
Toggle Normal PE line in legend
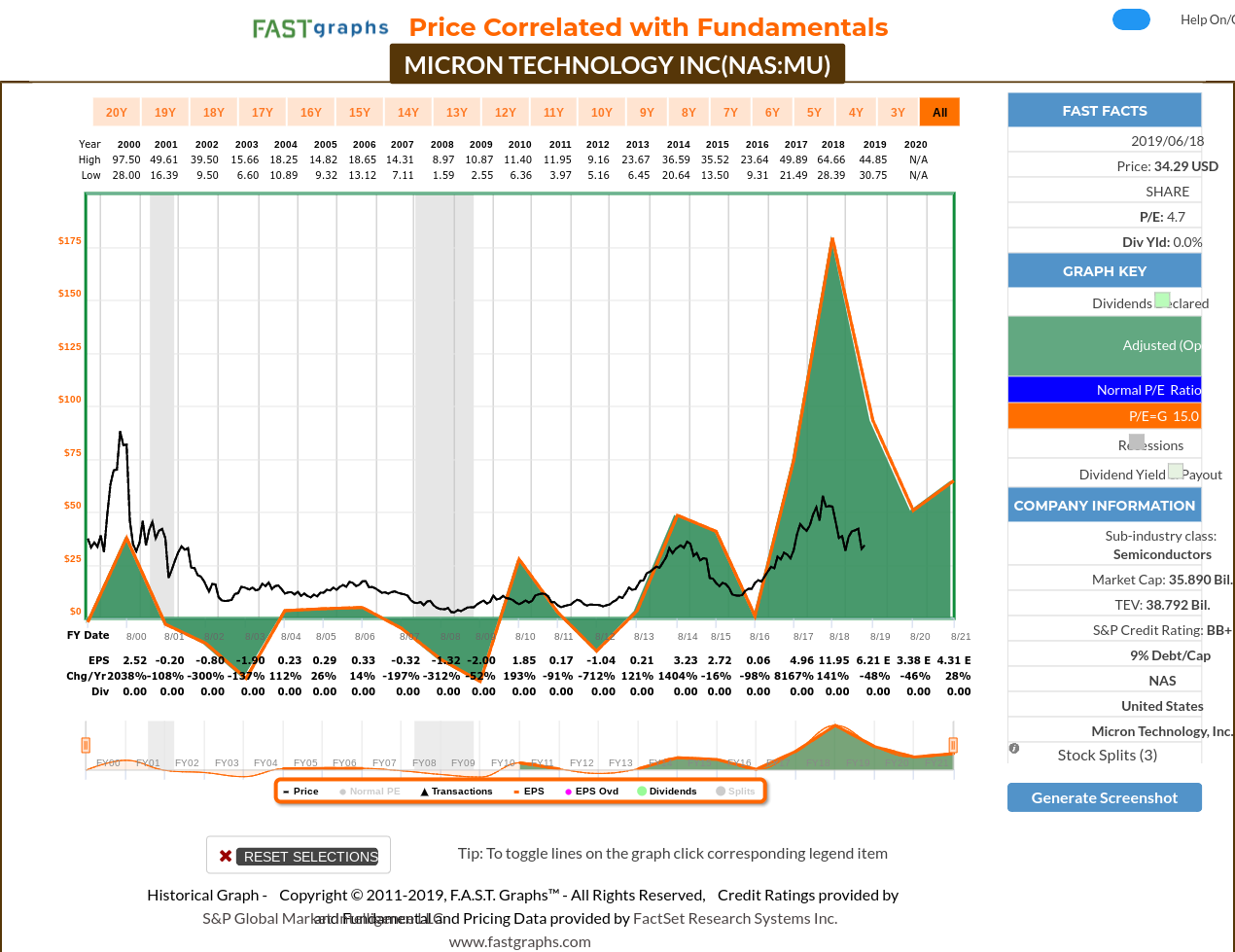[x=370, y=792]
